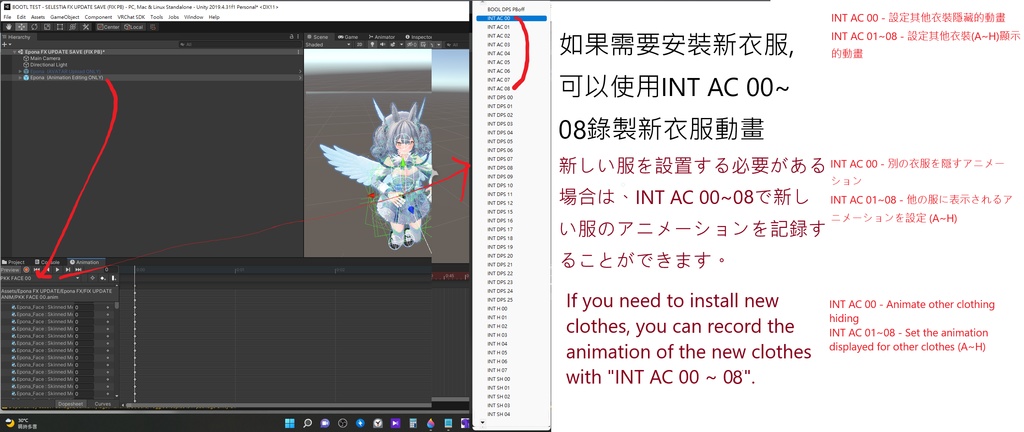
Task: Select INT AC 00 in clip list
Action: [511, 18]
